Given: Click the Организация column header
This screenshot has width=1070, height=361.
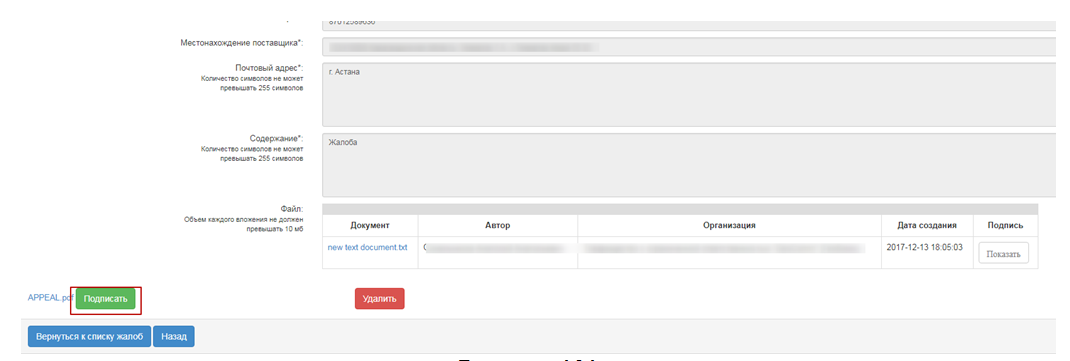Looking at the screenshot, I should [x=729, y=225].
